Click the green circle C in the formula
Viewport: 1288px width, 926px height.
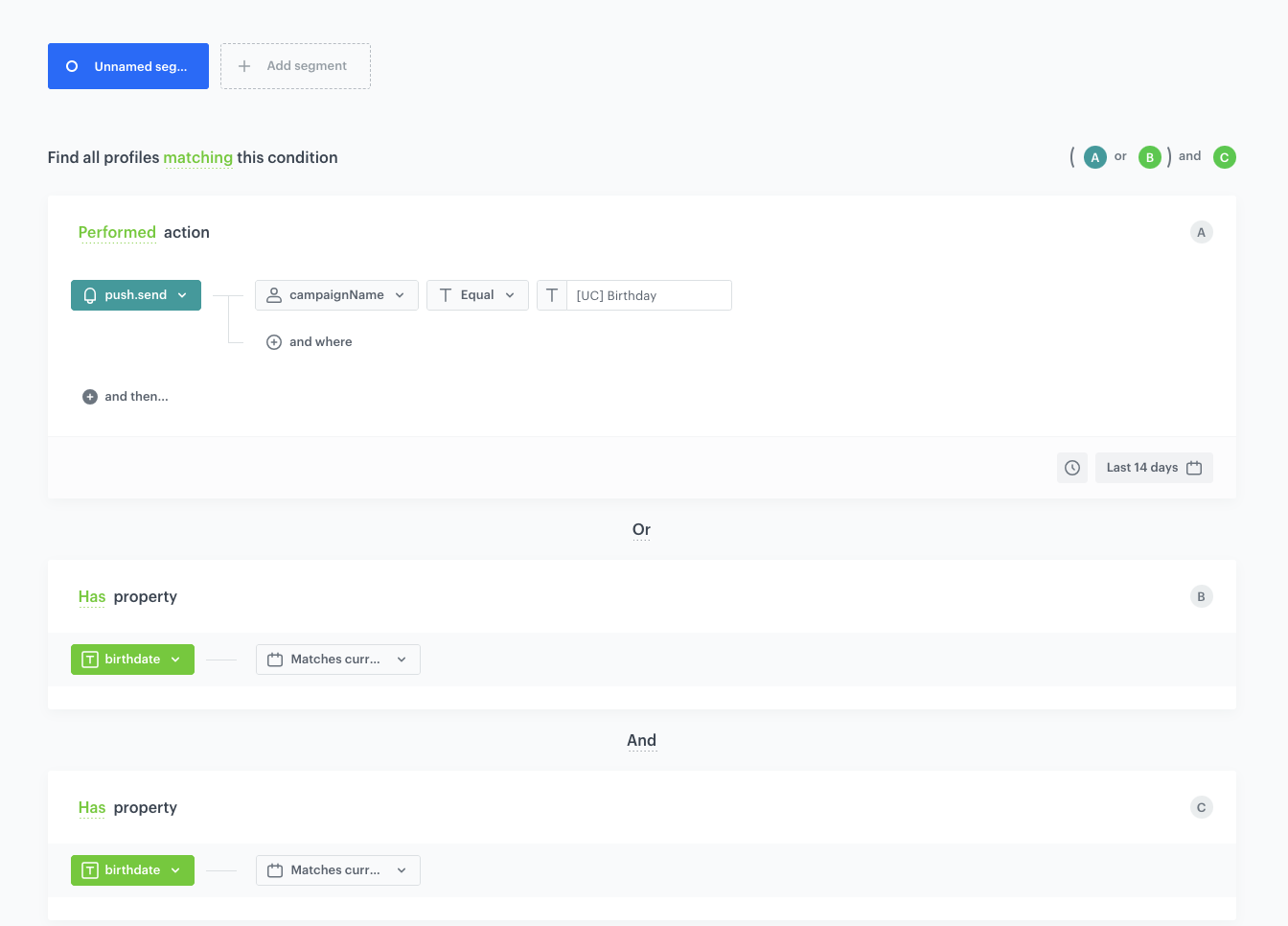tap(1224, 157)
